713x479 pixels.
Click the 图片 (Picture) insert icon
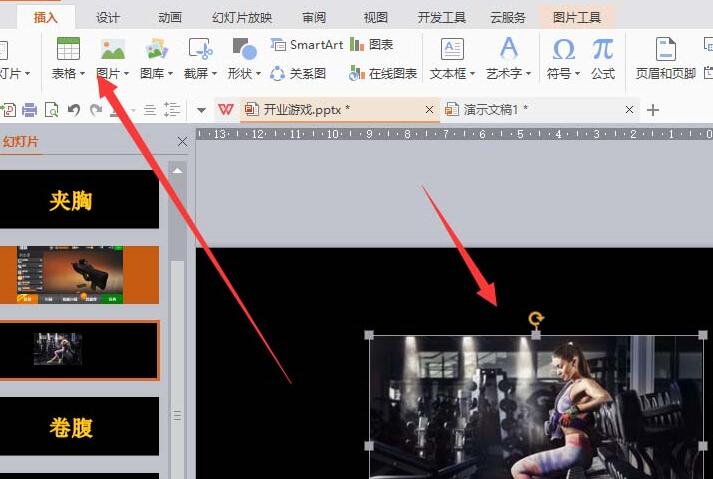[x=113, y=49]
